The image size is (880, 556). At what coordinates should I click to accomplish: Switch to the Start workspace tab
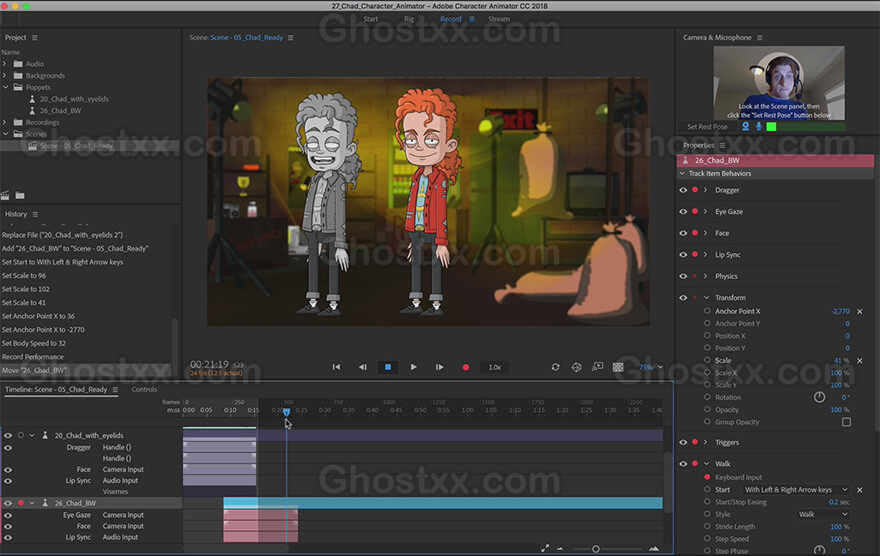tap(370, 19)
